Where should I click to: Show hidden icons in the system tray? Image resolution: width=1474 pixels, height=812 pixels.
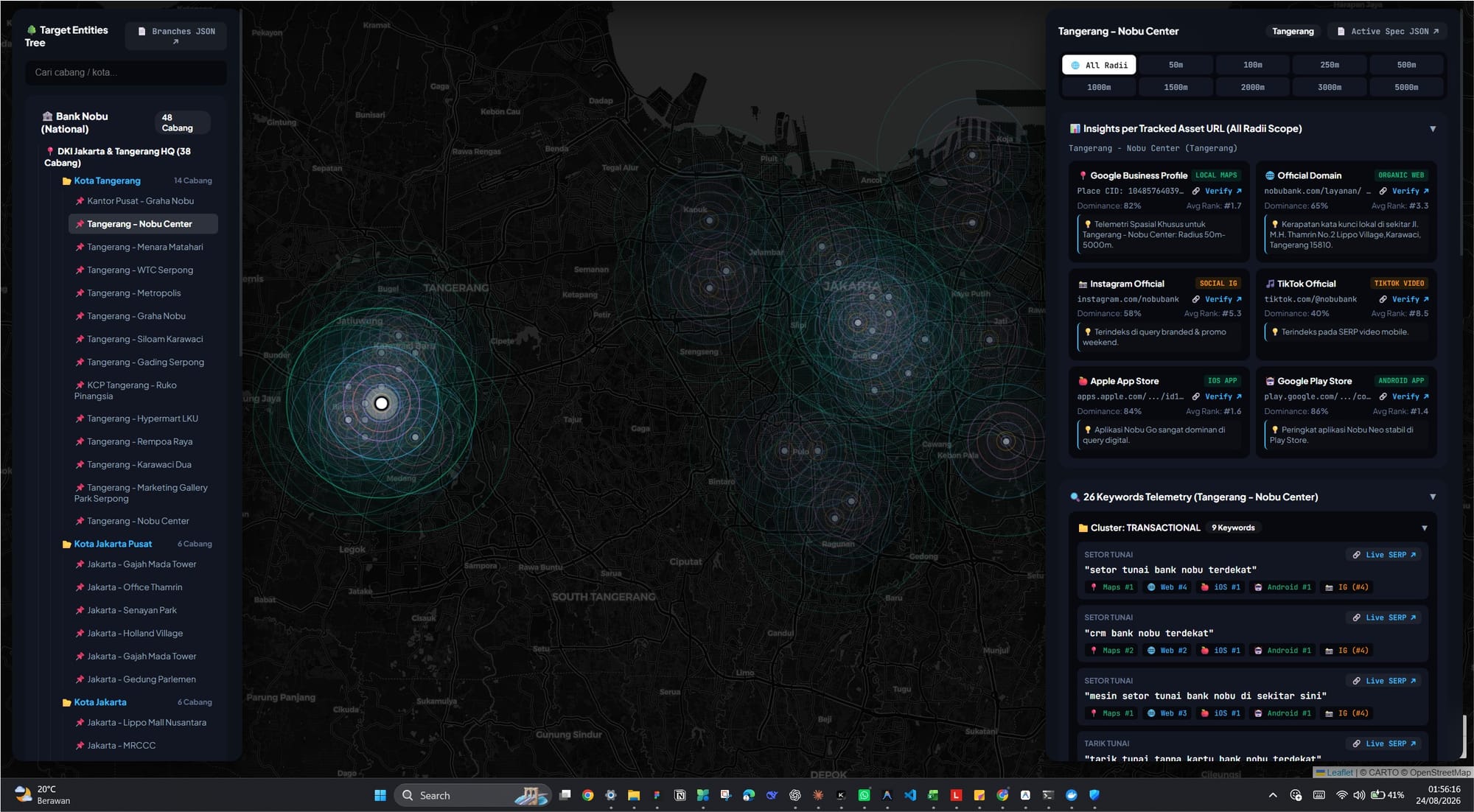click(x=1272, y=795)
